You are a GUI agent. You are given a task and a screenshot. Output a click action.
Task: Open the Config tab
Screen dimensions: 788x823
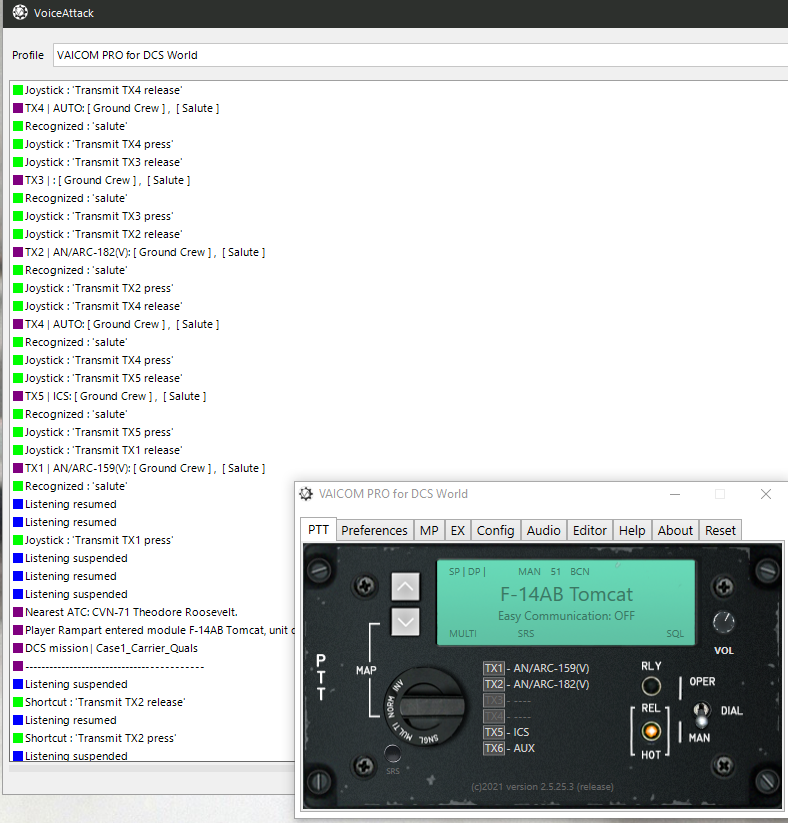pos(496,531)
